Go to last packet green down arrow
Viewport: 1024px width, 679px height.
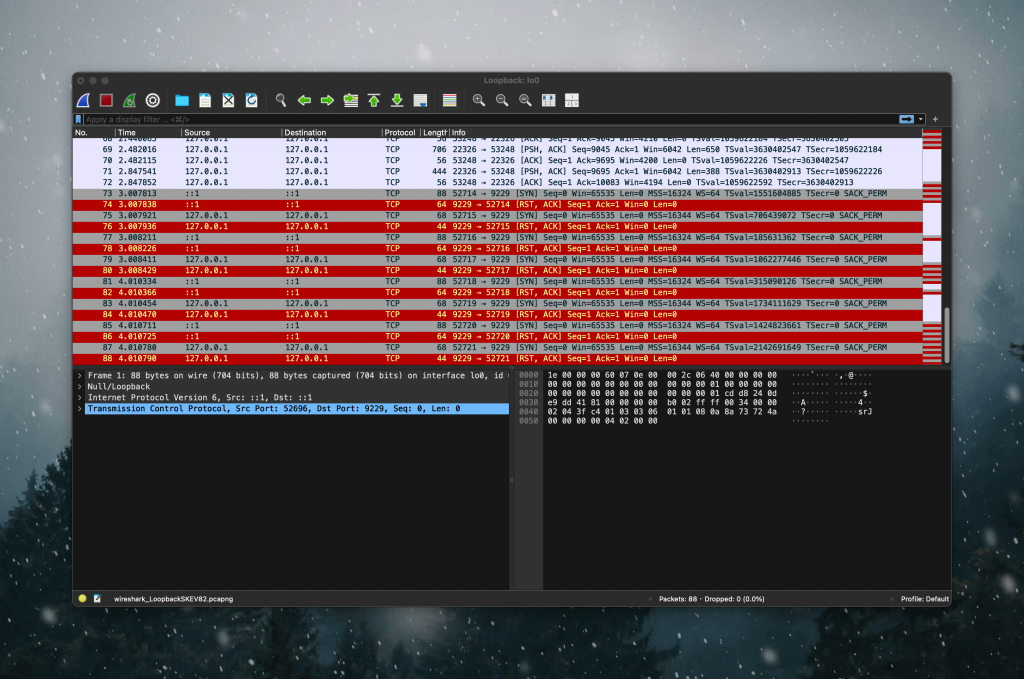pos(397,100)
